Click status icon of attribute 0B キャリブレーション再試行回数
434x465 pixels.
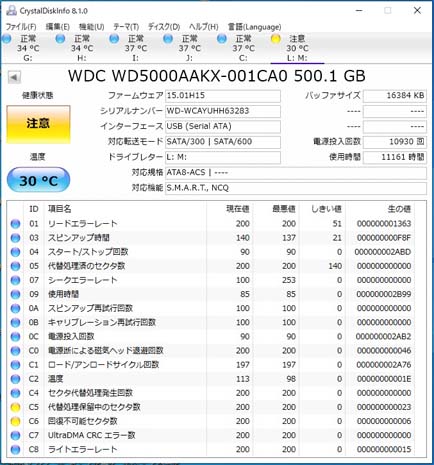point(15,322)
